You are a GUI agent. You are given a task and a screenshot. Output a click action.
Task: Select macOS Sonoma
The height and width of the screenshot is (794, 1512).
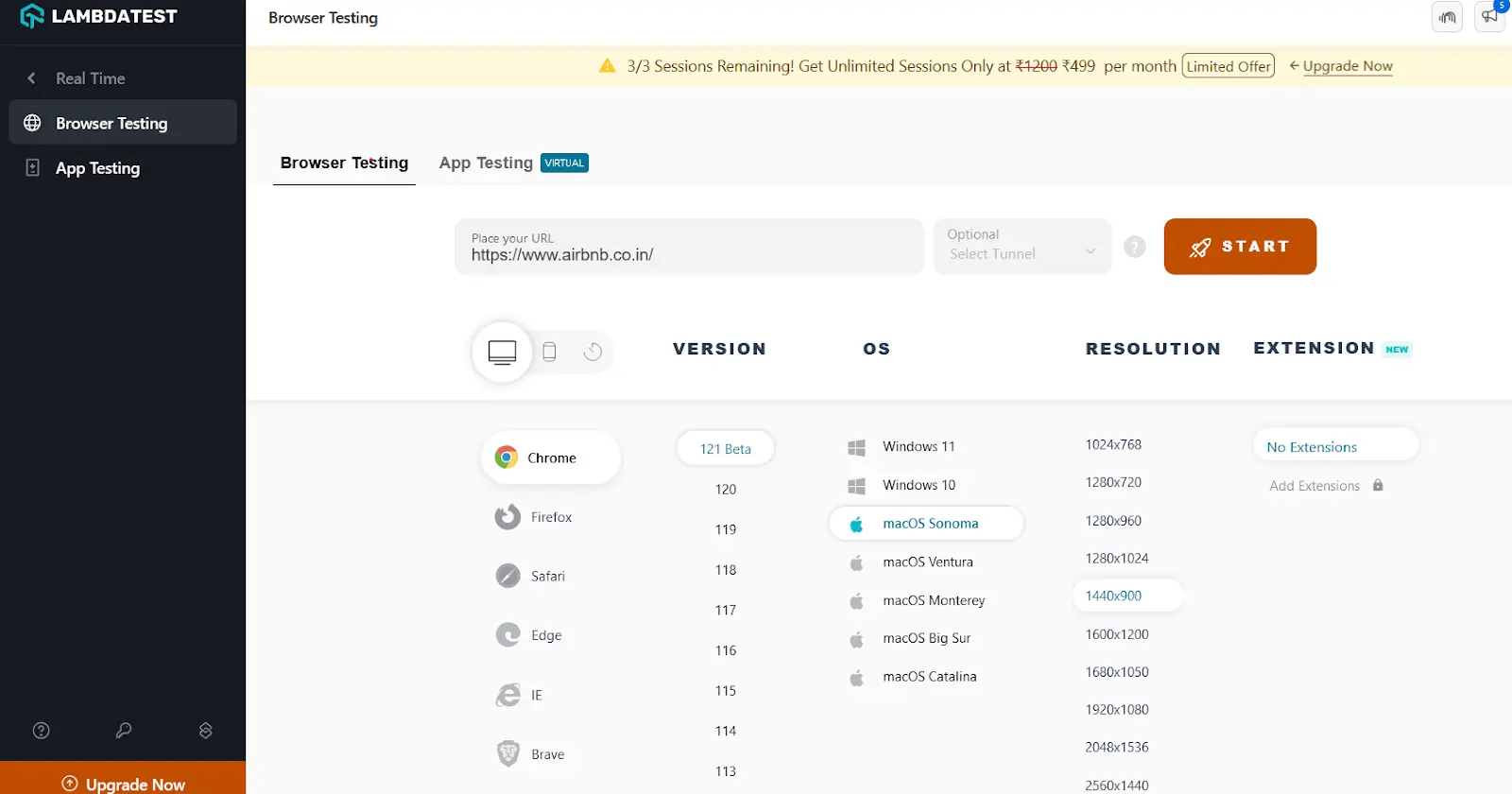926,524
